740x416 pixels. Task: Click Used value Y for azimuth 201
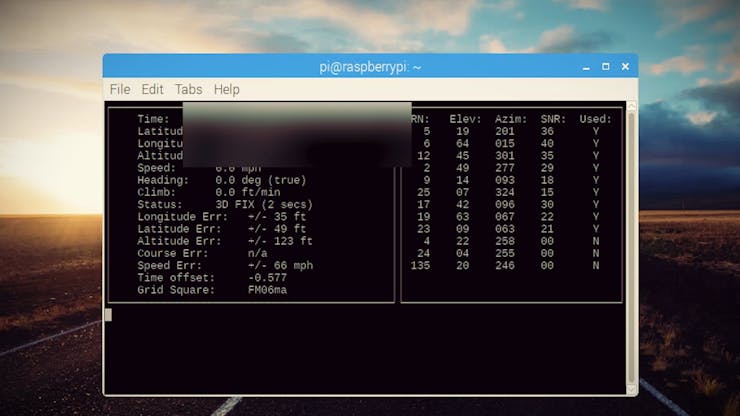596,131
